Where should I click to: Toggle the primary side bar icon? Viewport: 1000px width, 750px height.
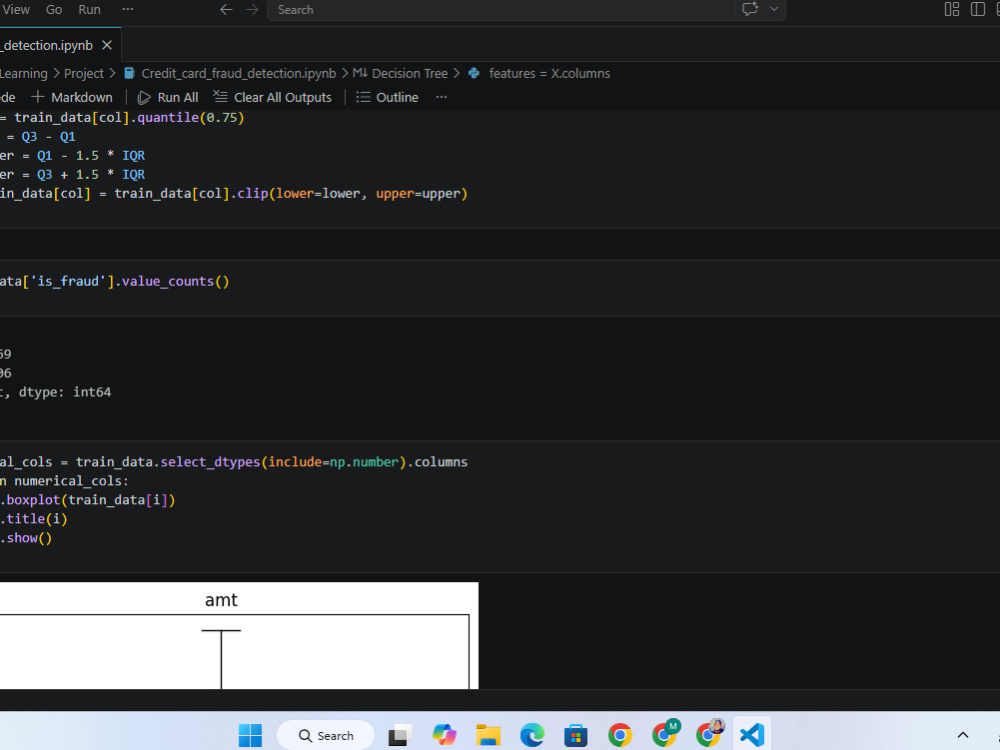pos(977,9)
